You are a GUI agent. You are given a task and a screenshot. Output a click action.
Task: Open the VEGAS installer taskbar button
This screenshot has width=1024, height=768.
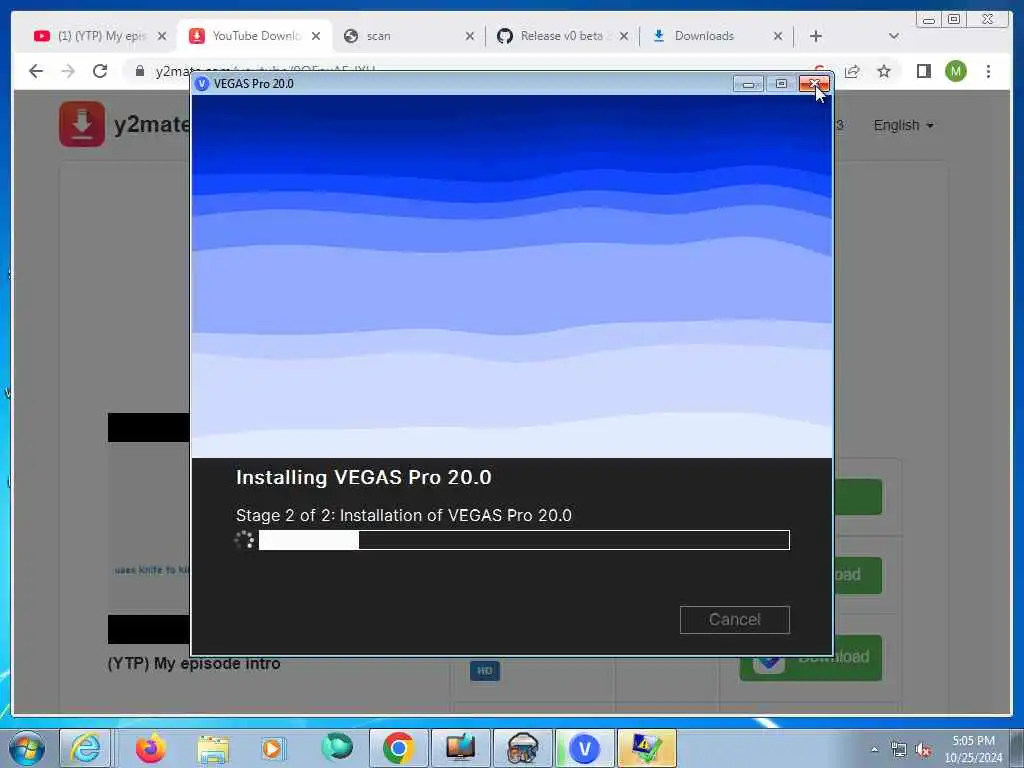click(x=584, y=748)
